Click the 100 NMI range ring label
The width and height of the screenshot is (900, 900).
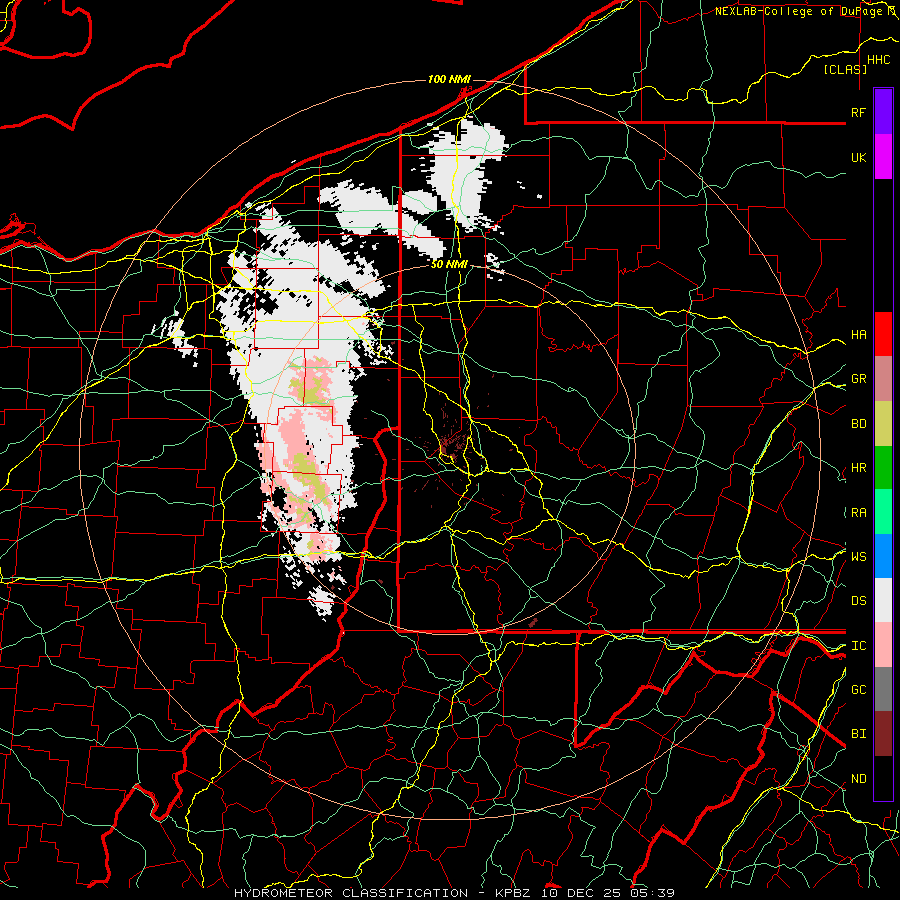(449, 79)
